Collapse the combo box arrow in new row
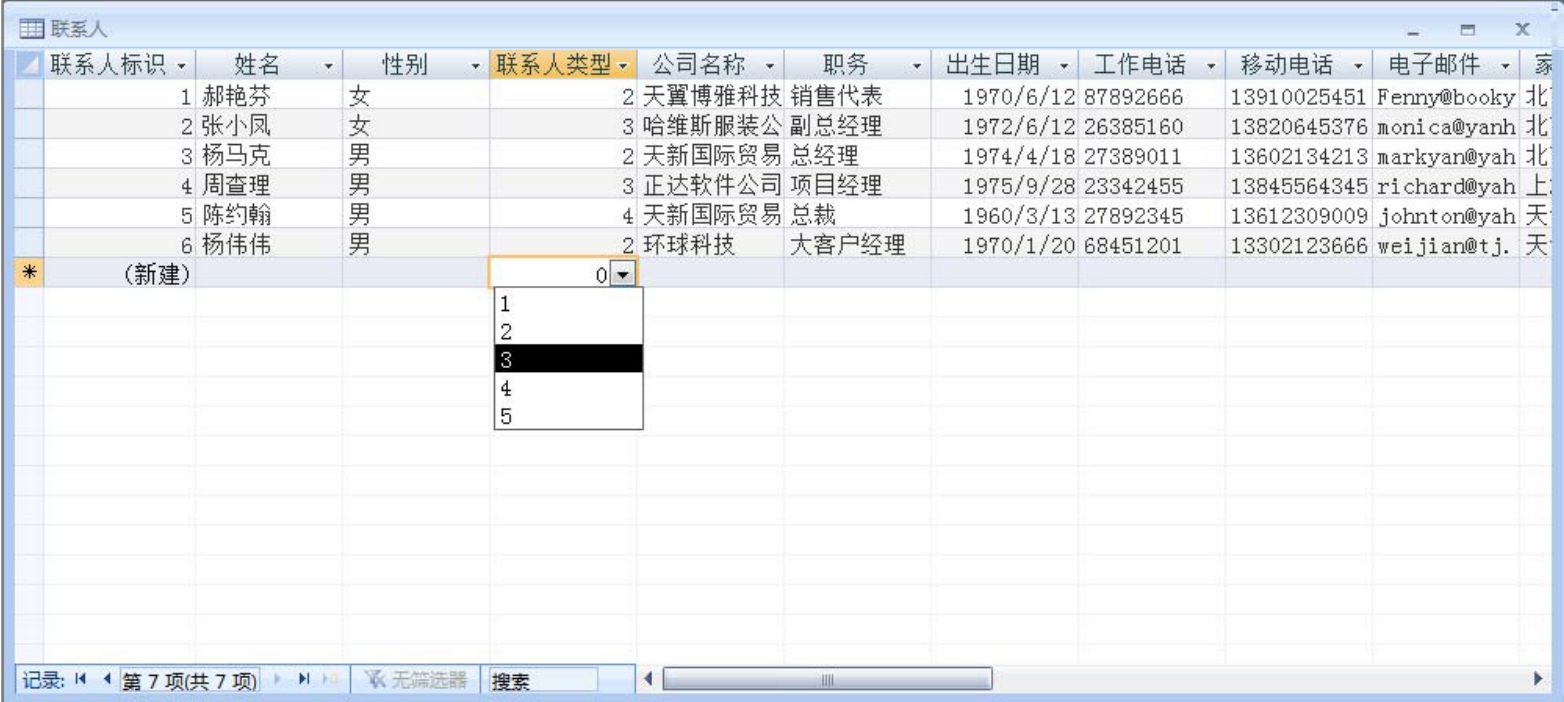The height and width of the screenshot is (702, 1564). tap(625, 273)
